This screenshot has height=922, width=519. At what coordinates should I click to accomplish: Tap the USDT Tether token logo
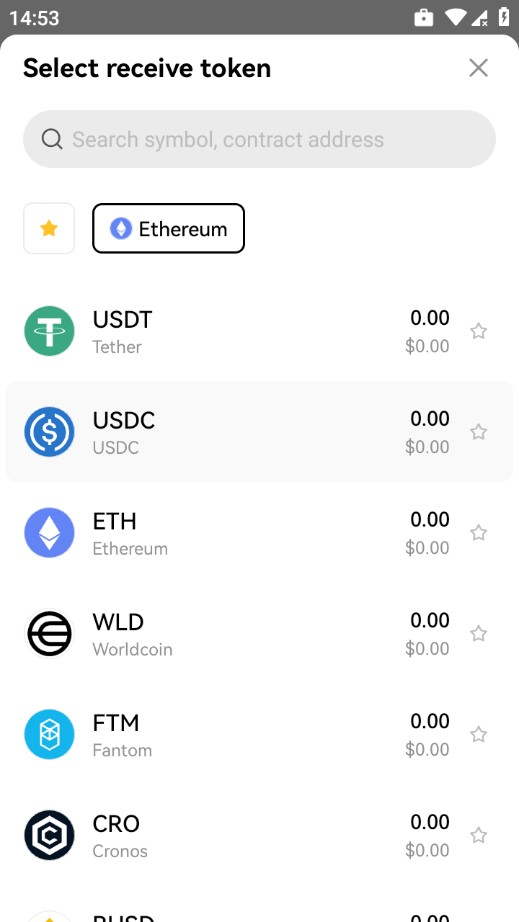coord(49,331)
